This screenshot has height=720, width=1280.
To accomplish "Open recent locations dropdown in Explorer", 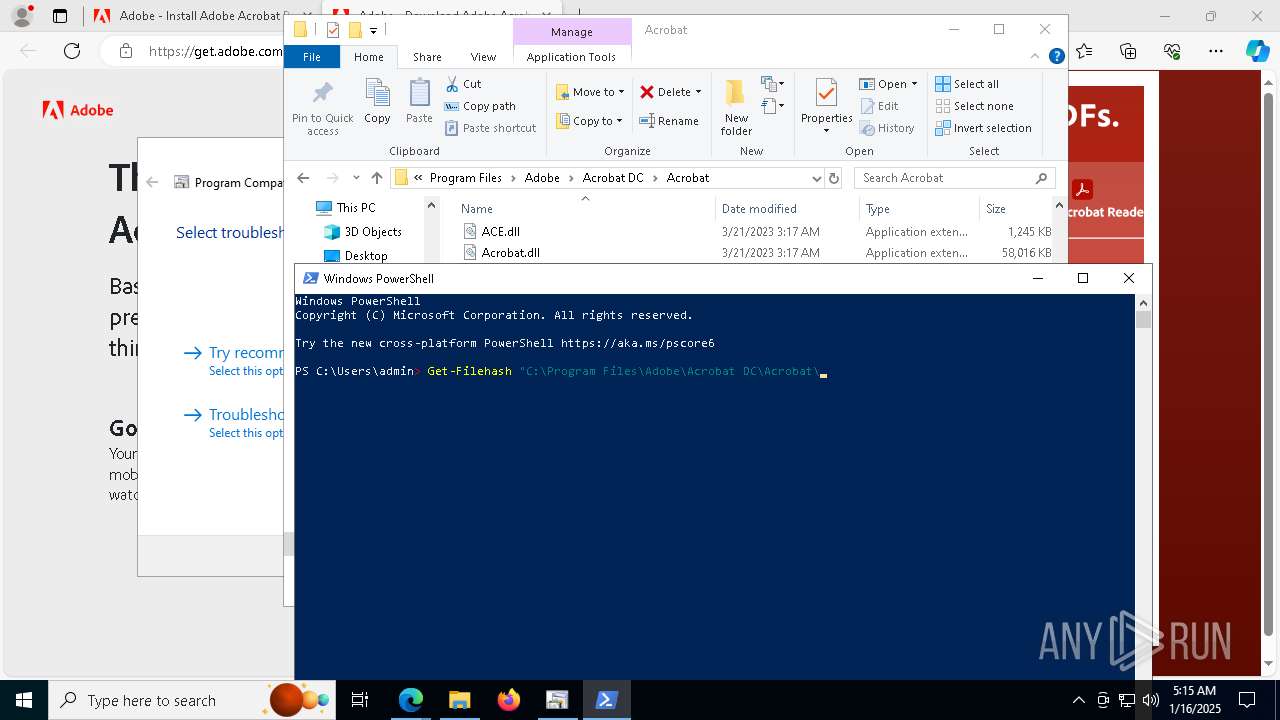I will coord(356,178).
